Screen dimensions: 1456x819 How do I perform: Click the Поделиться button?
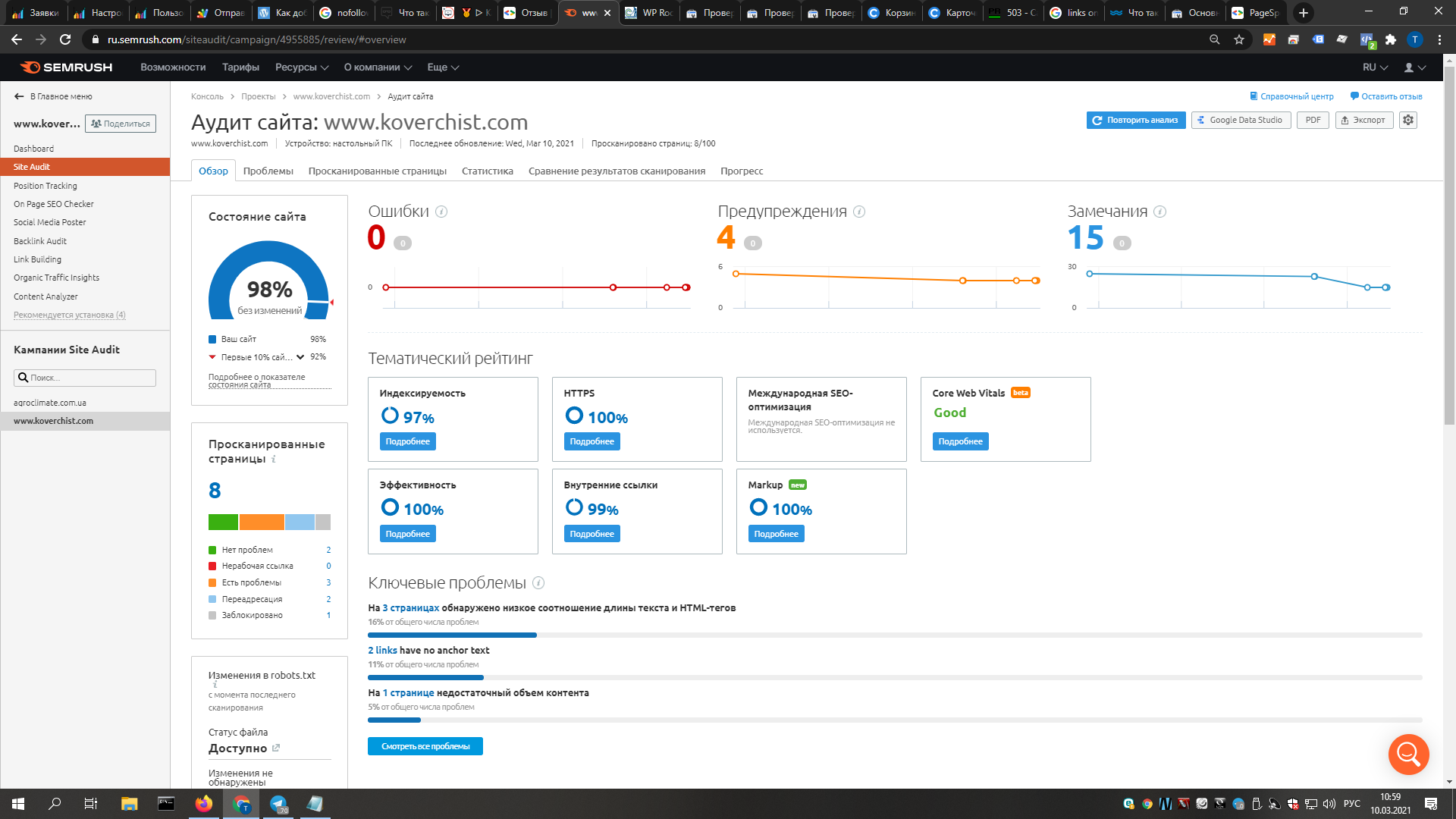tap(121, 124)
